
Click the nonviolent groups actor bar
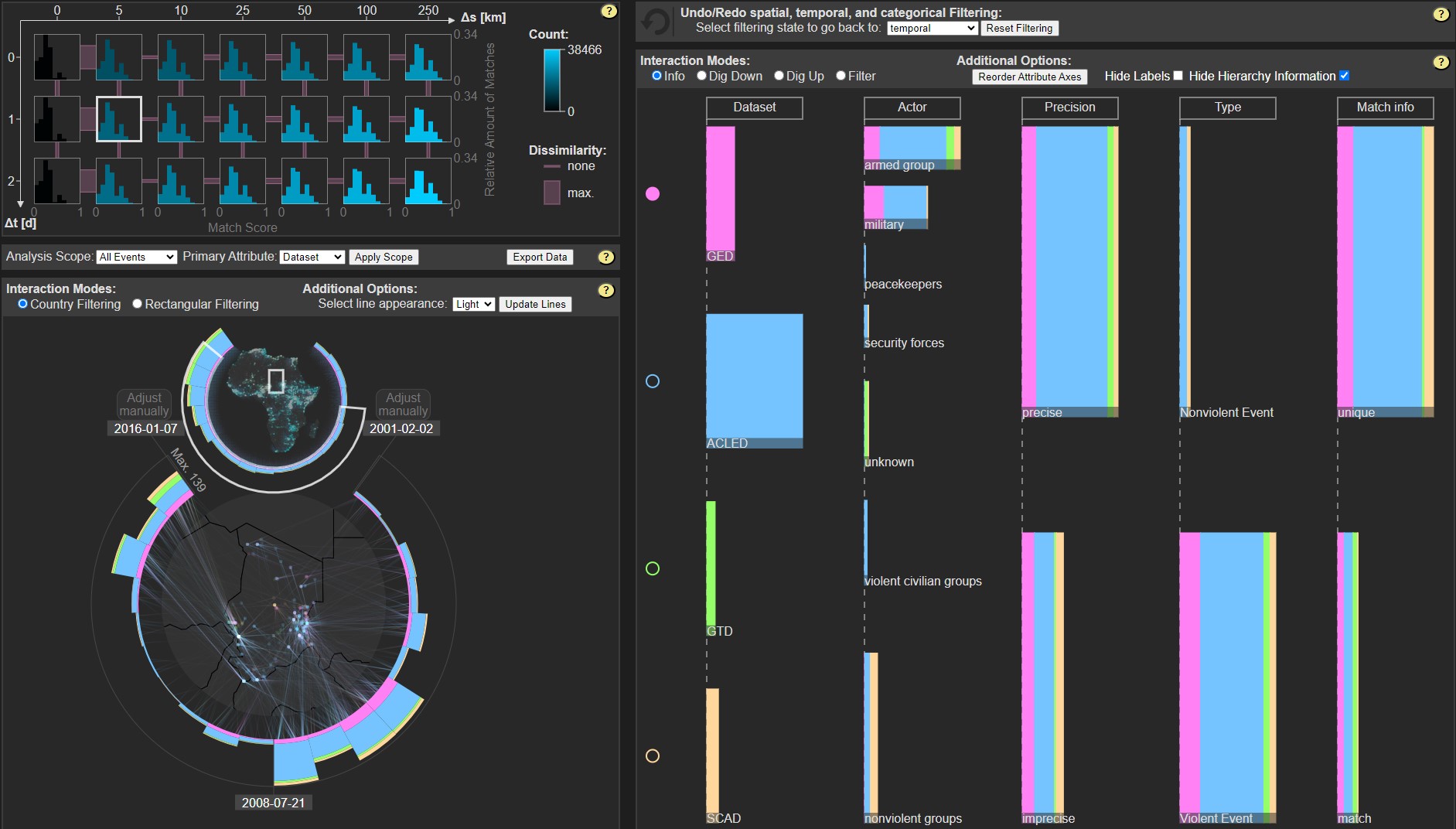[871, 739]
